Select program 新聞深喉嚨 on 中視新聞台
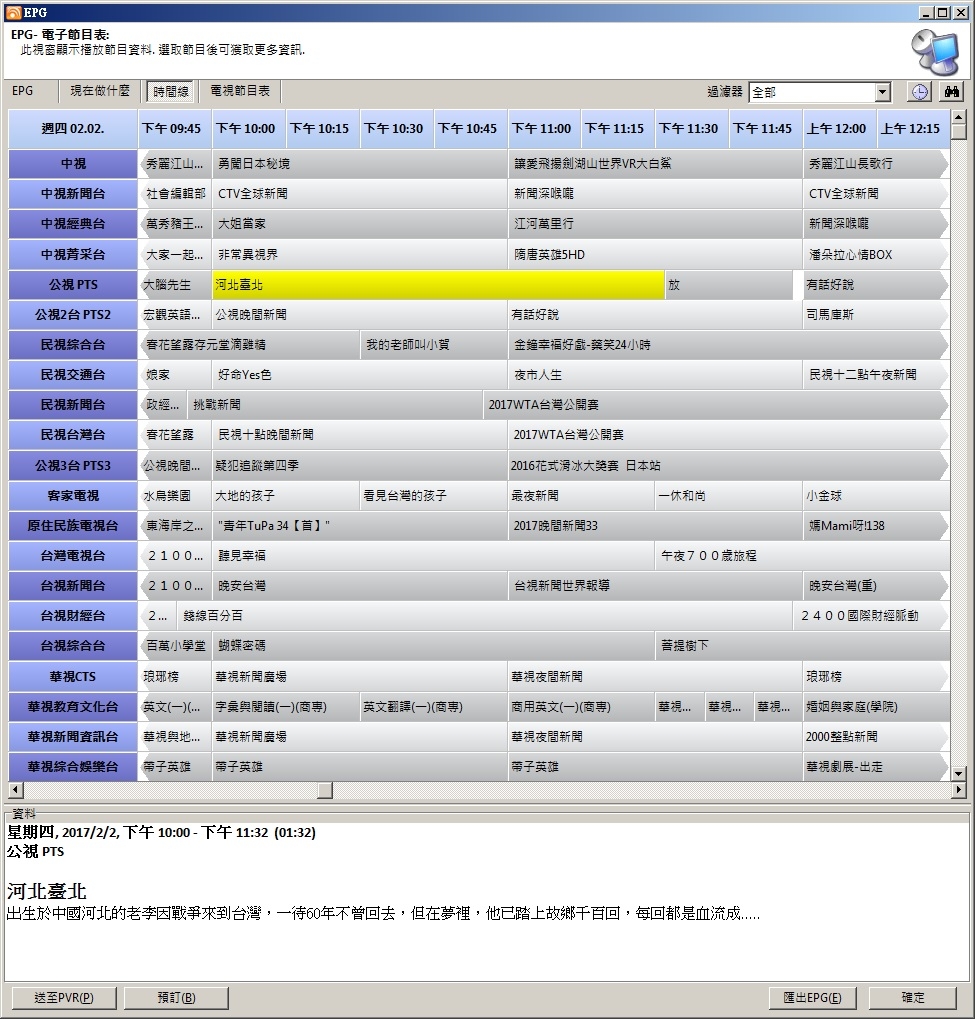The height and width of the screenshot is (1019, 975). click(x=655, y=194)
